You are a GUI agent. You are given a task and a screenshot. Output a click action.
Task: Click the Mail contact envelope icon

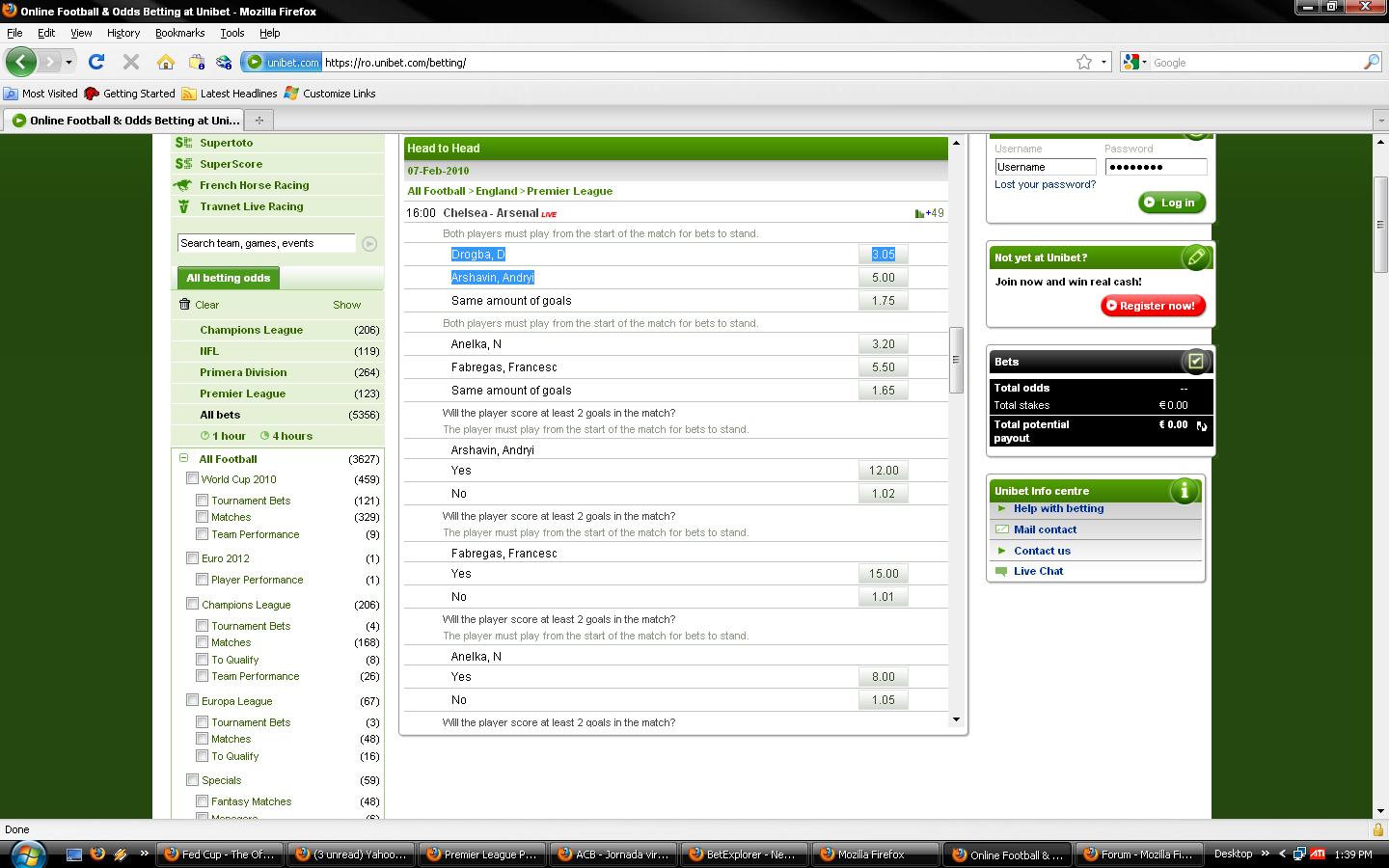click(x=1001, y=529)
